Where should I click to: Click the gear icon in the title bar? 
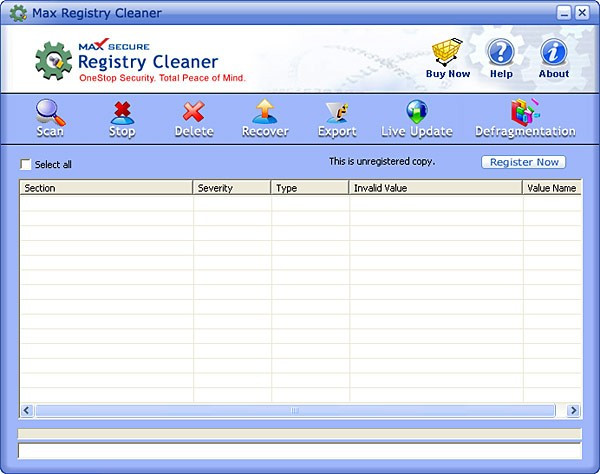pyautogui.click(x=18, y=13)
